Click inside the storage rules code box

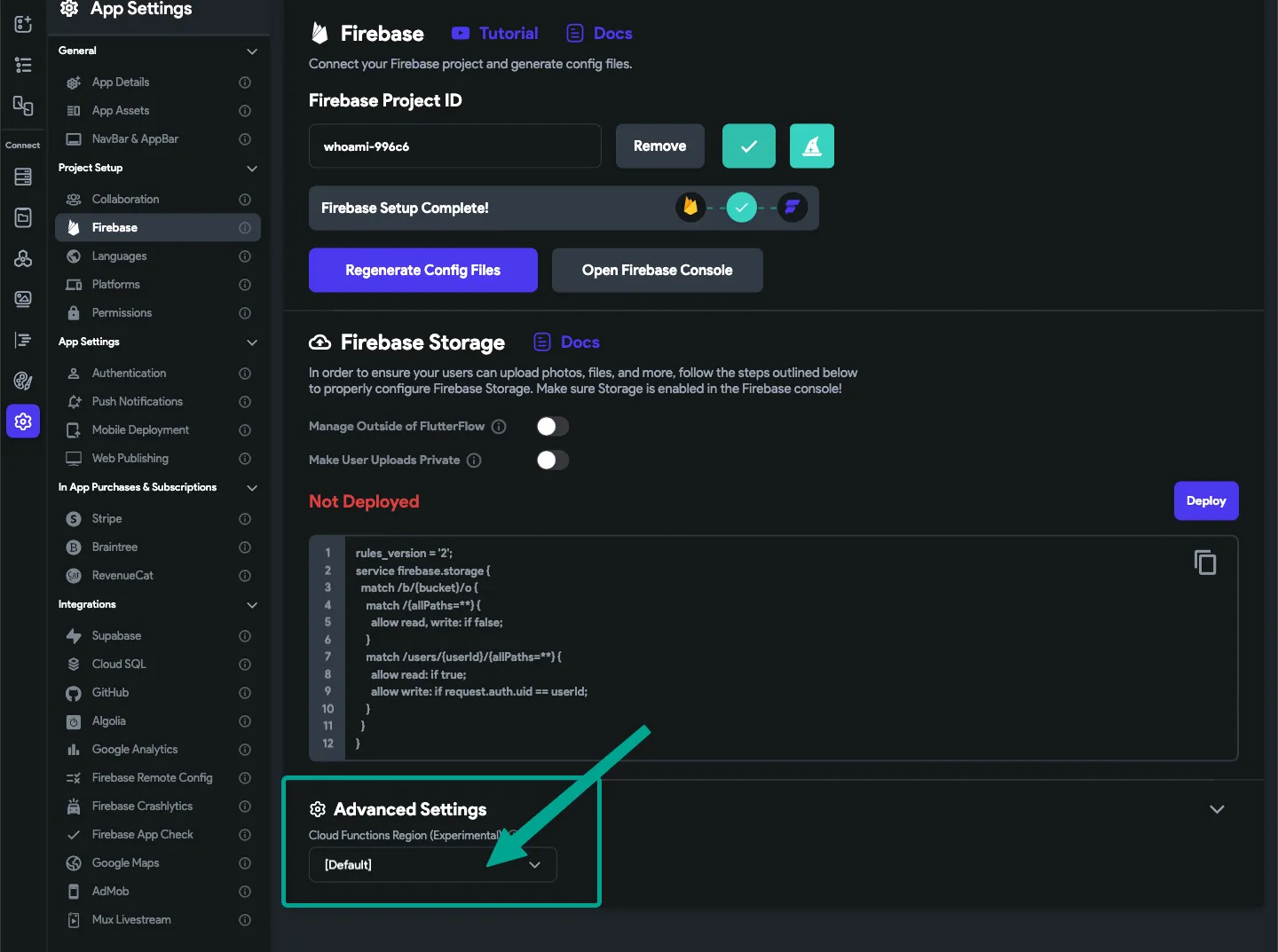773,648
